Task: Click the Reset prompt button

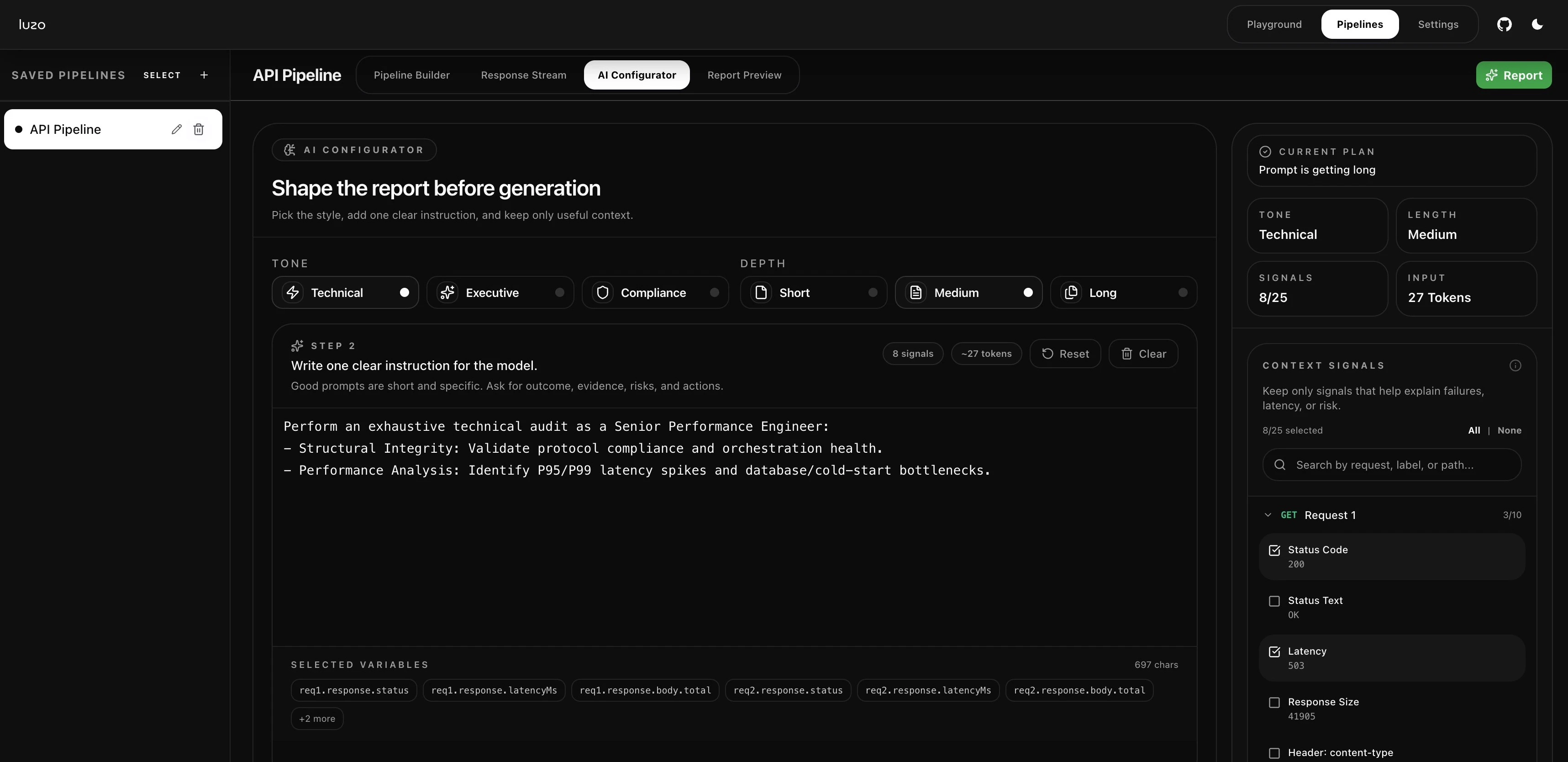Action: (1065, 354)
